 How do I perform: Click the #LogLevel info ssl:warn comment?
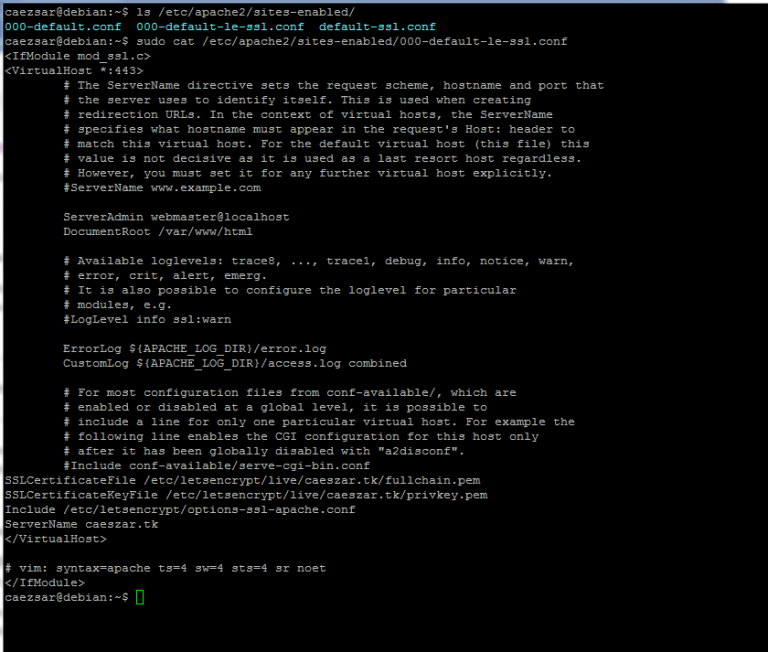[x=147, y=319]
